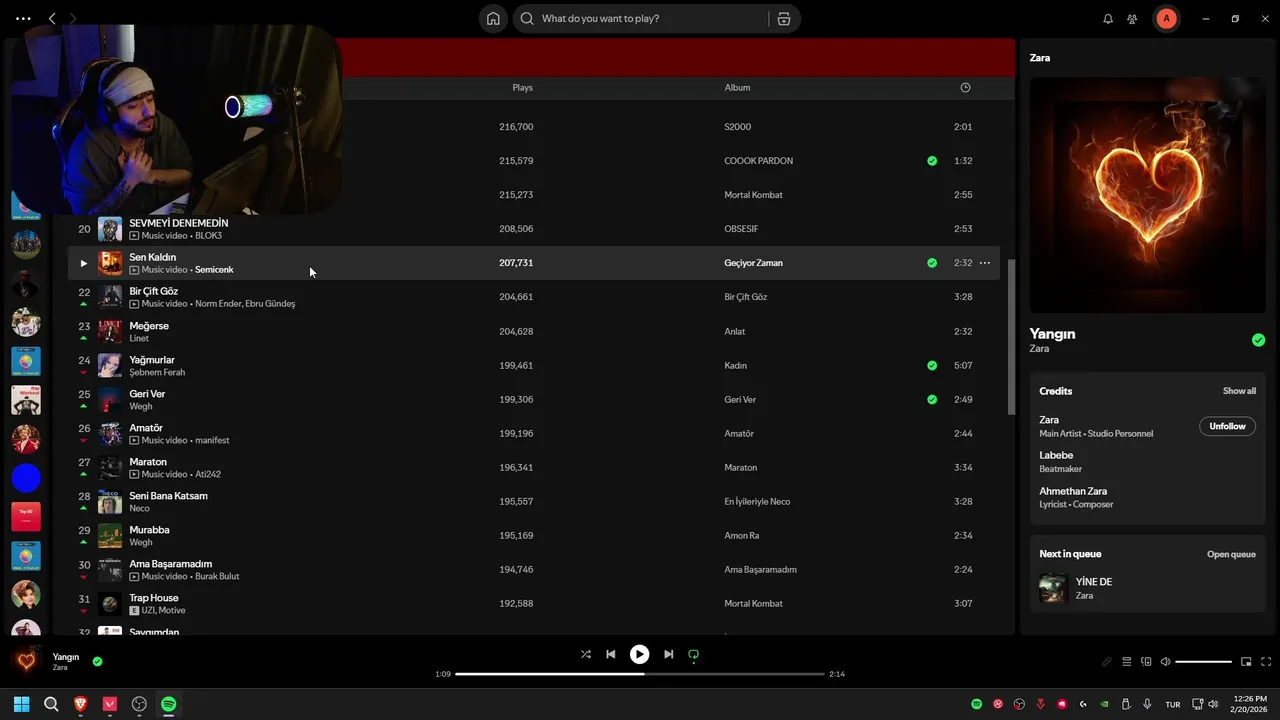This screenshot has height=720, width=1280.
Task: Open Connect to a device
Action: (1146, 662)
